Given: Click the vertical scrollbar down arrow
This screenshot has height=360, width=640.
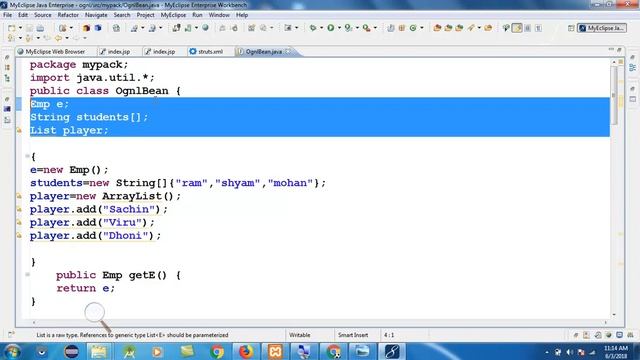Looking at the screenshot, I should pyautogui.click(x=613, y=314).
